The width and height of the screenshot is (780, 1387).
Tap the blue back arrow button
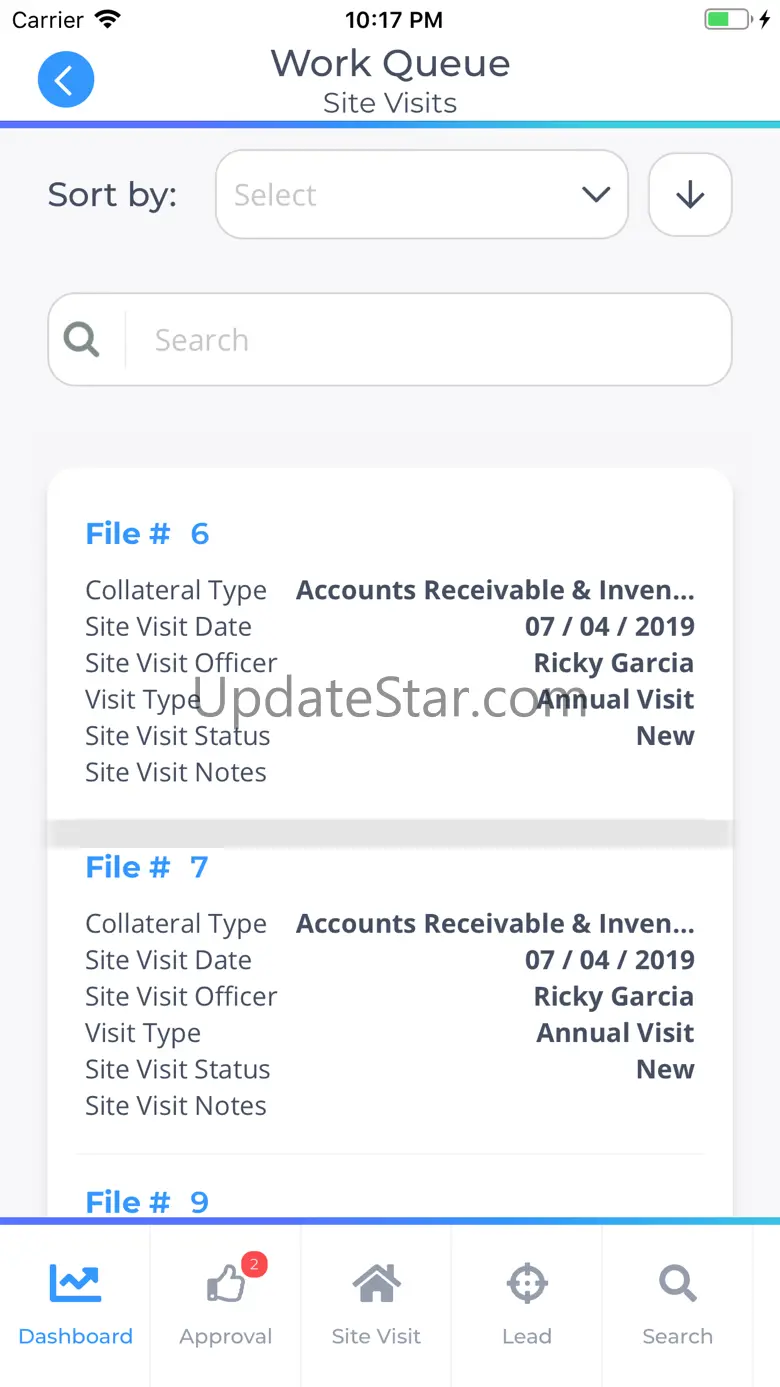[66, 80]
